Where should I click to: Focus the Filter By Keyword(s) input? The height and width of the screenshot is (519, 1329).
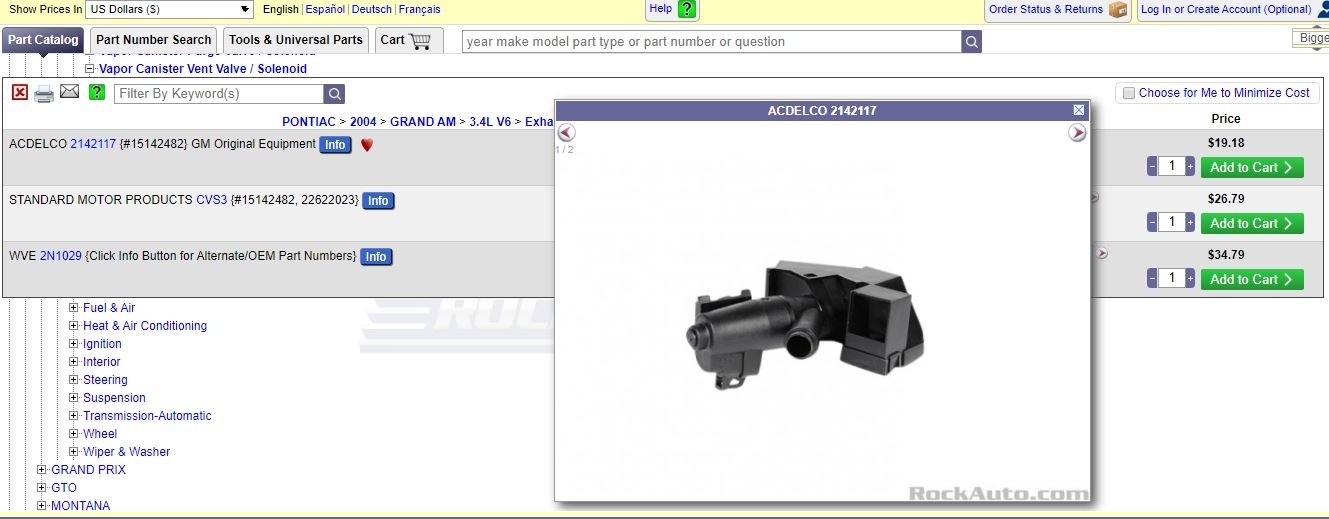(219, 94)
